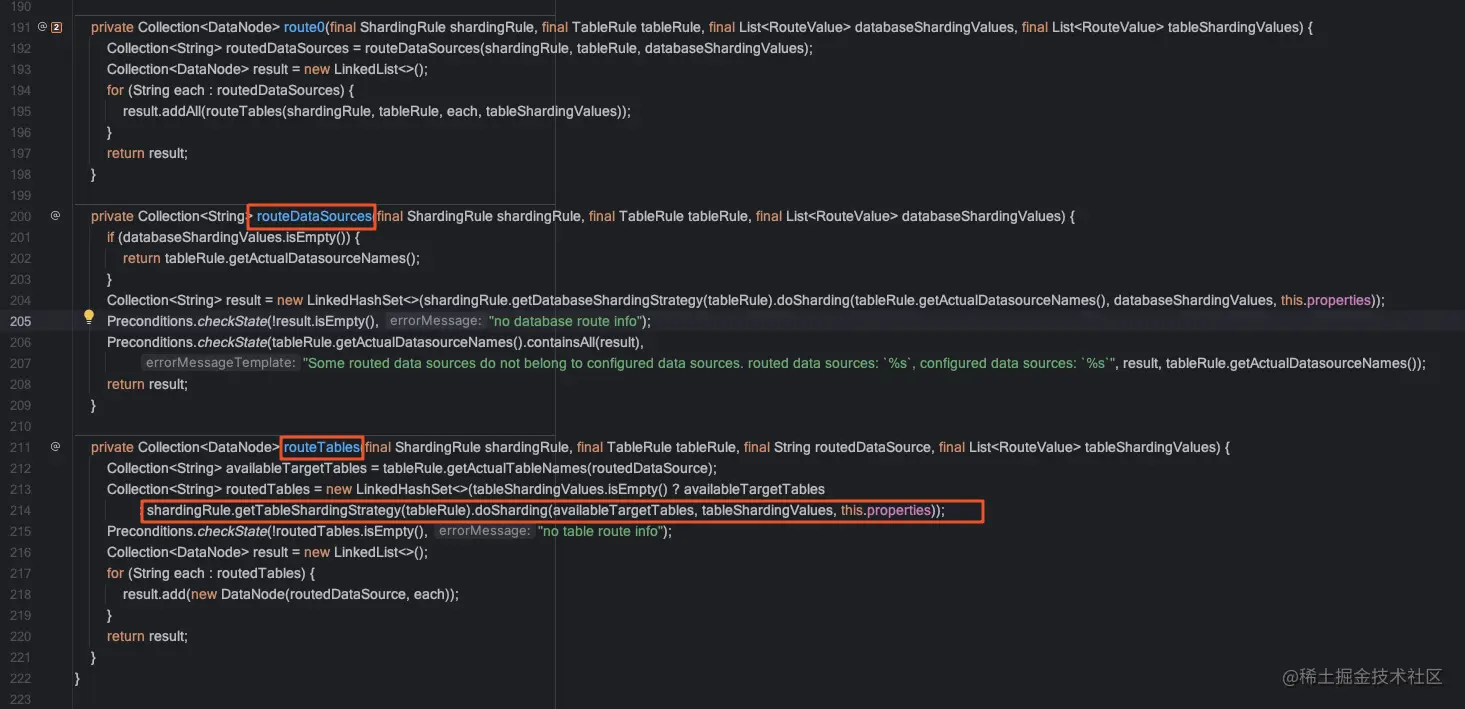Click the errorMessageTemplate: inlay hint
Screen dimensions: 1465x709
coord(220,363)
